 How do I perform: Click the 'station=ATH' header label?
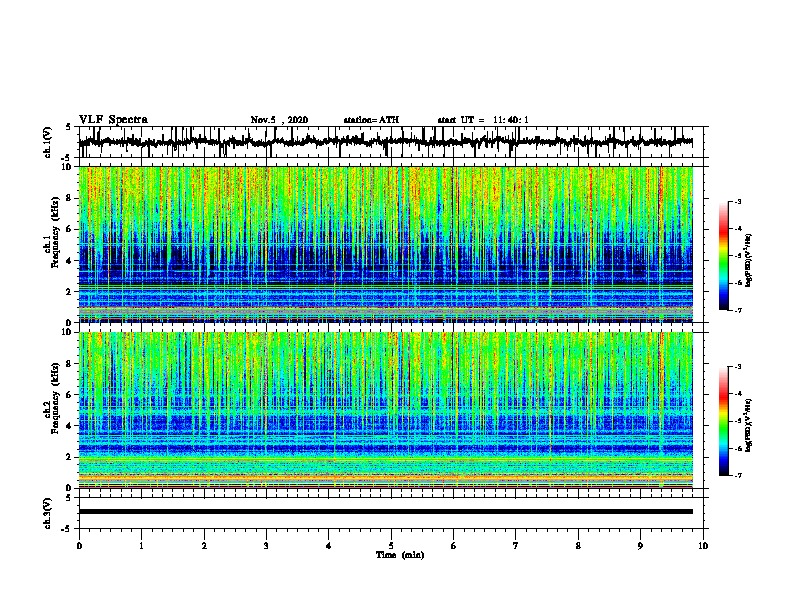coord(371,120)
